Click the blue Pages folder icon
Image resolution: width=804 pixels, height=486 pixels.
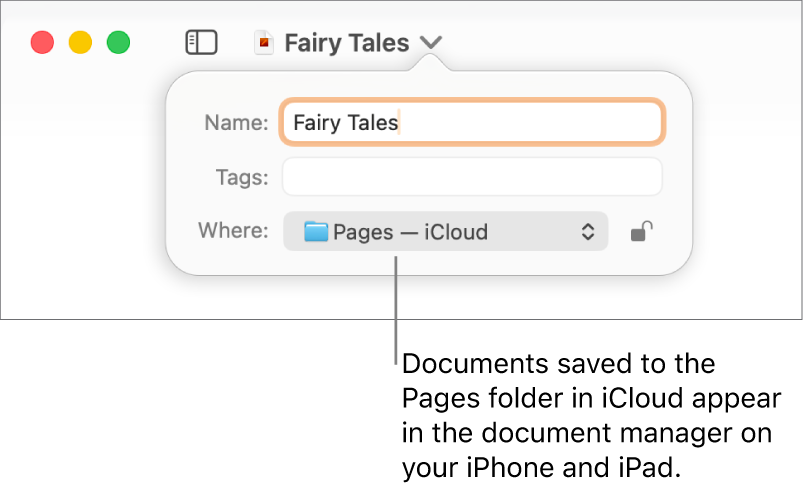click(315, 231)
